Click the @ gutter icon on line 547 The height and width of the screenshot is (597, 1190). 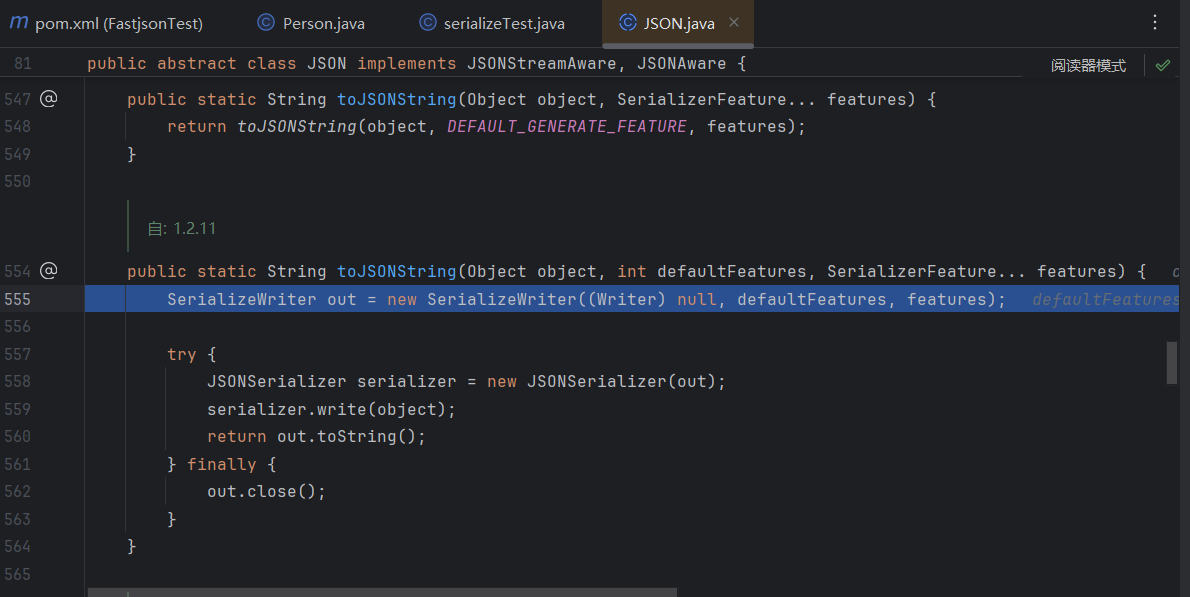coord(48,99)
